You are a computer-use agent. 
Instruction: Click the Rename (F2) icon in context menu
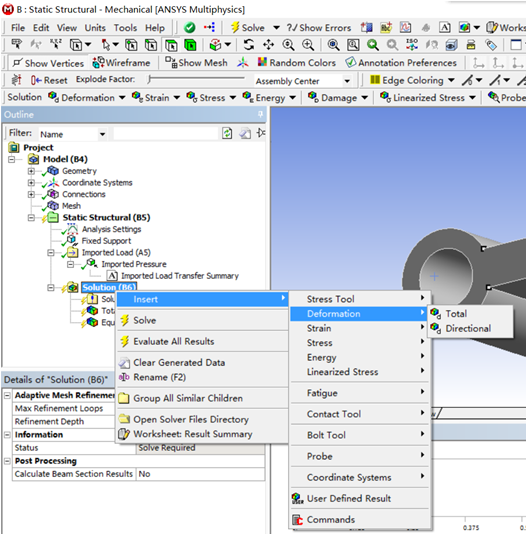[124, 377]
